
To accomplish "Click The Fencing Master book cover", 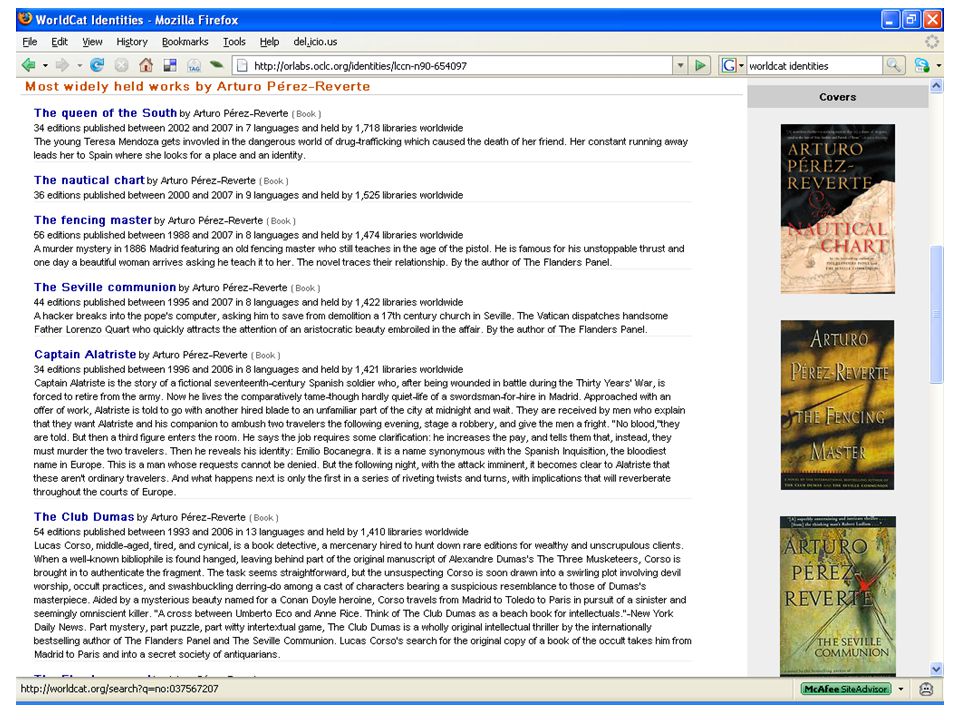I will coord(838,405).
